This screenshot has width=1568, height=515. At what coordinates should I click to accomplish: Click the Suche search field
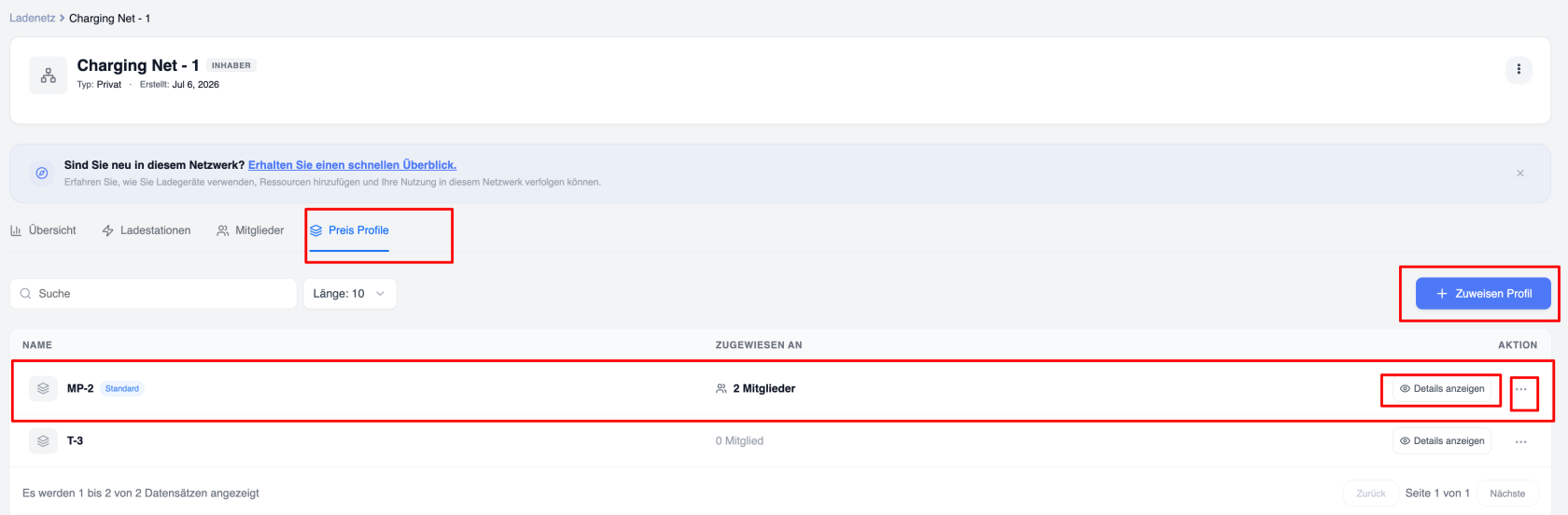(153, 294)
